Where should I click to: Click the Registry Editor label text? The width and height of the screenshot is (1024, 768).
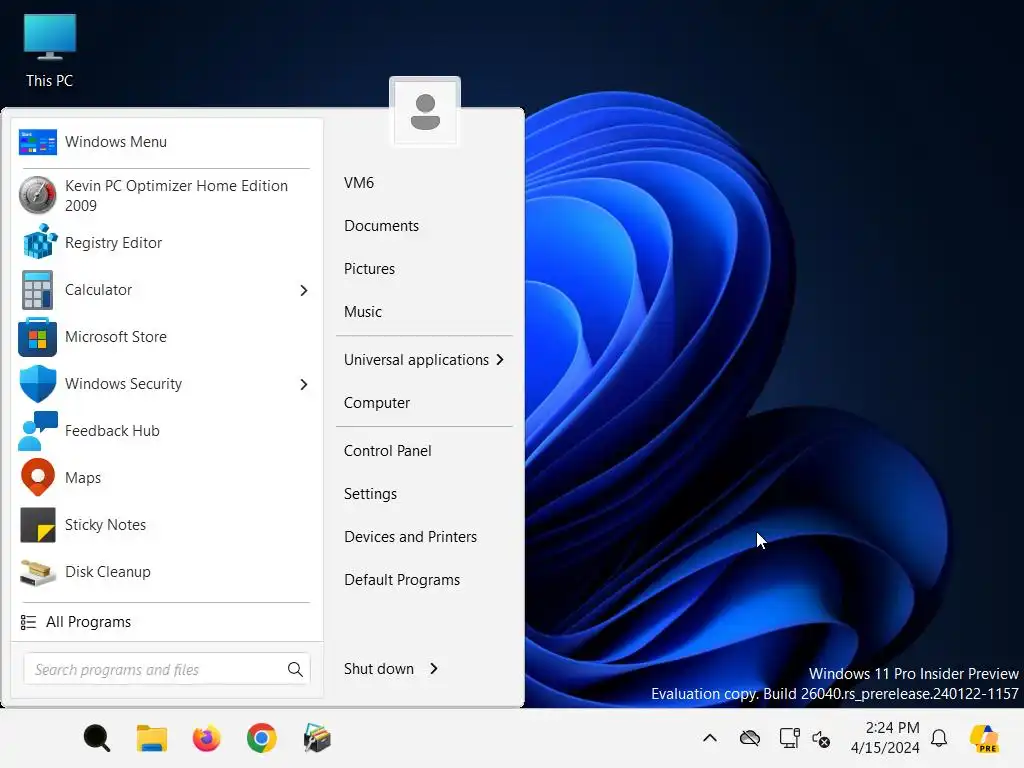point(114,243)
